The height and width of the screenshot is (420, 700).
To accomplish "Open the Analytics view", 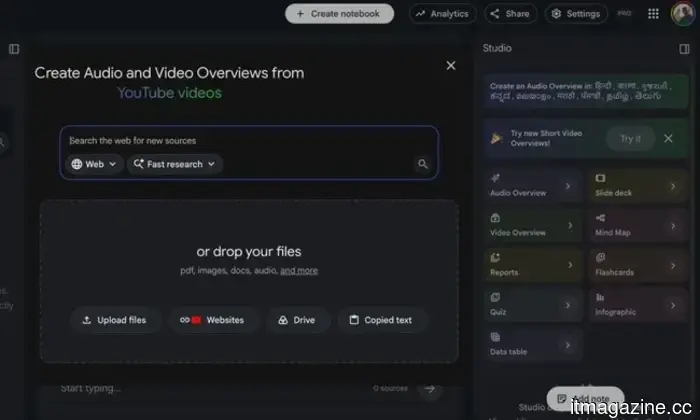I will [x=442, y=14].
